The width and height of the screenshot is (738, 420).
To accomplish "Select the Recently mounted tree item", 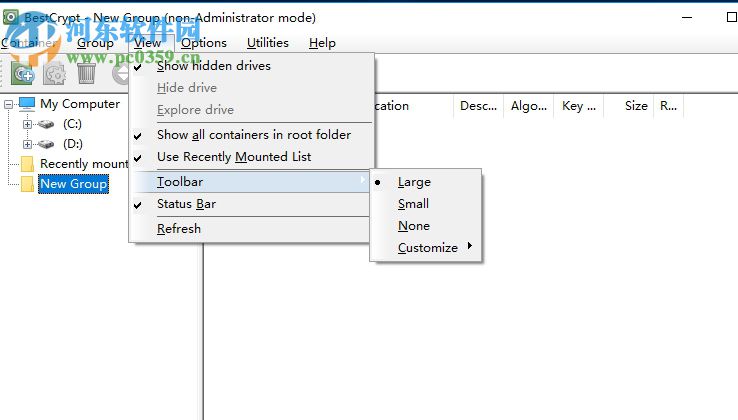I will [x=84, y=164].
